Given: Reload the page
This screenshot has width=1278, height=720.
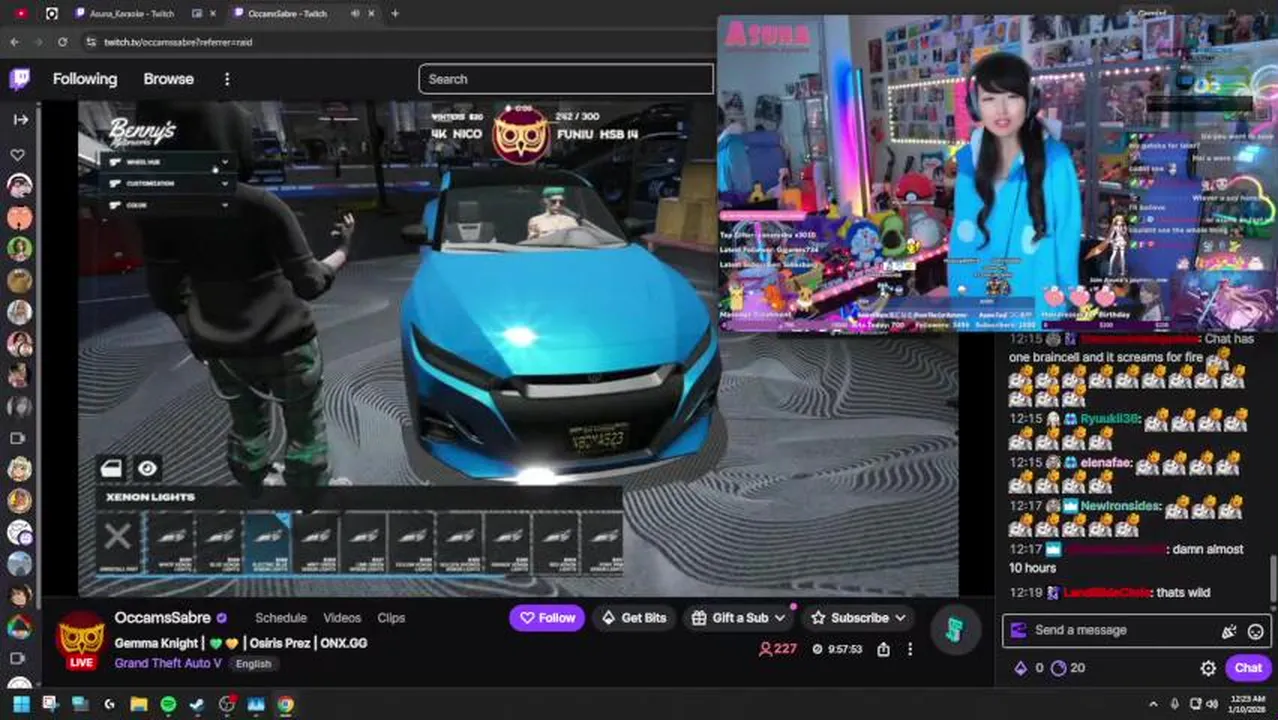Looking at the screenshot, I should [62, 42].
